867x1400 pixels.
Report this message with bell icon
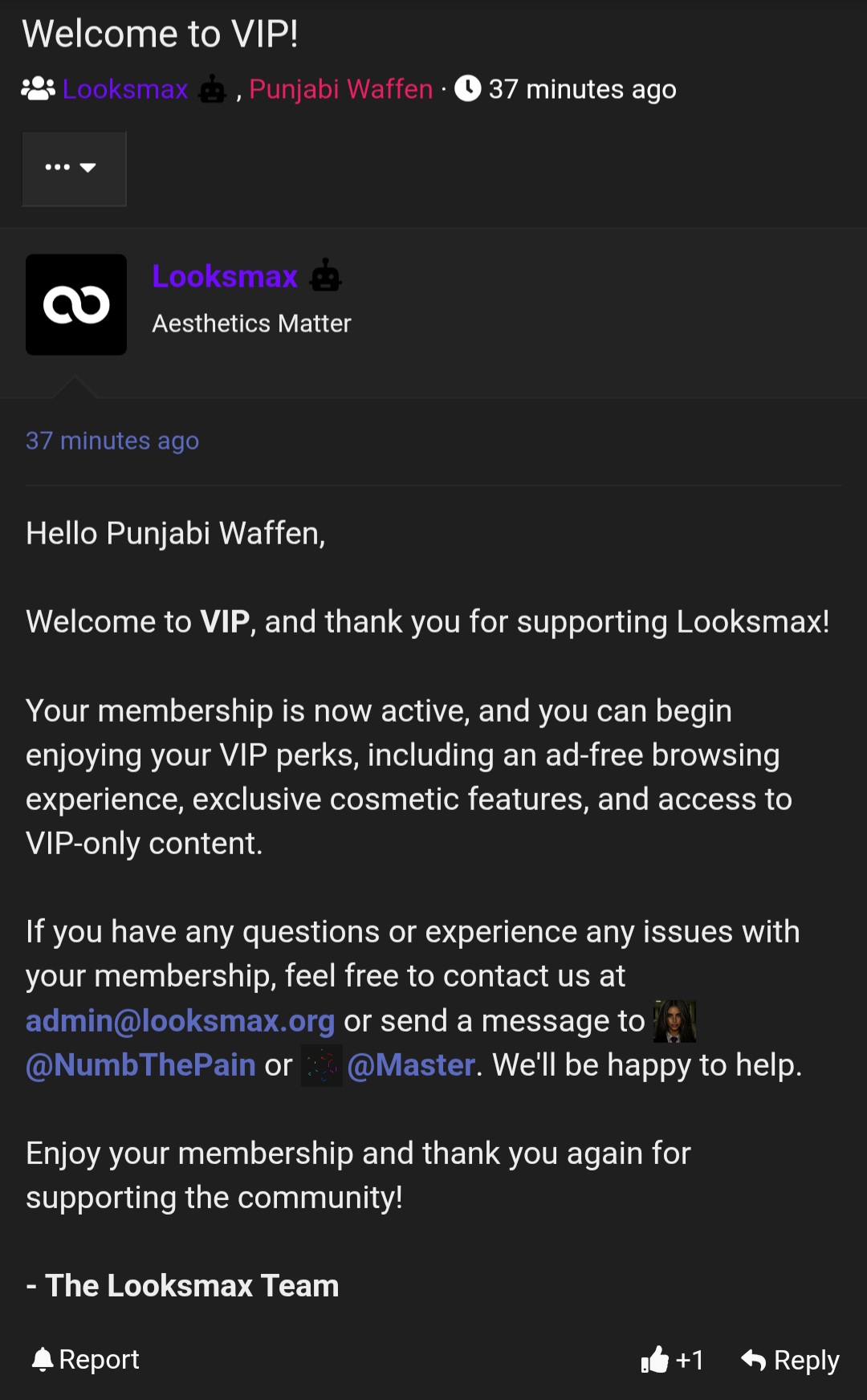85,1359
